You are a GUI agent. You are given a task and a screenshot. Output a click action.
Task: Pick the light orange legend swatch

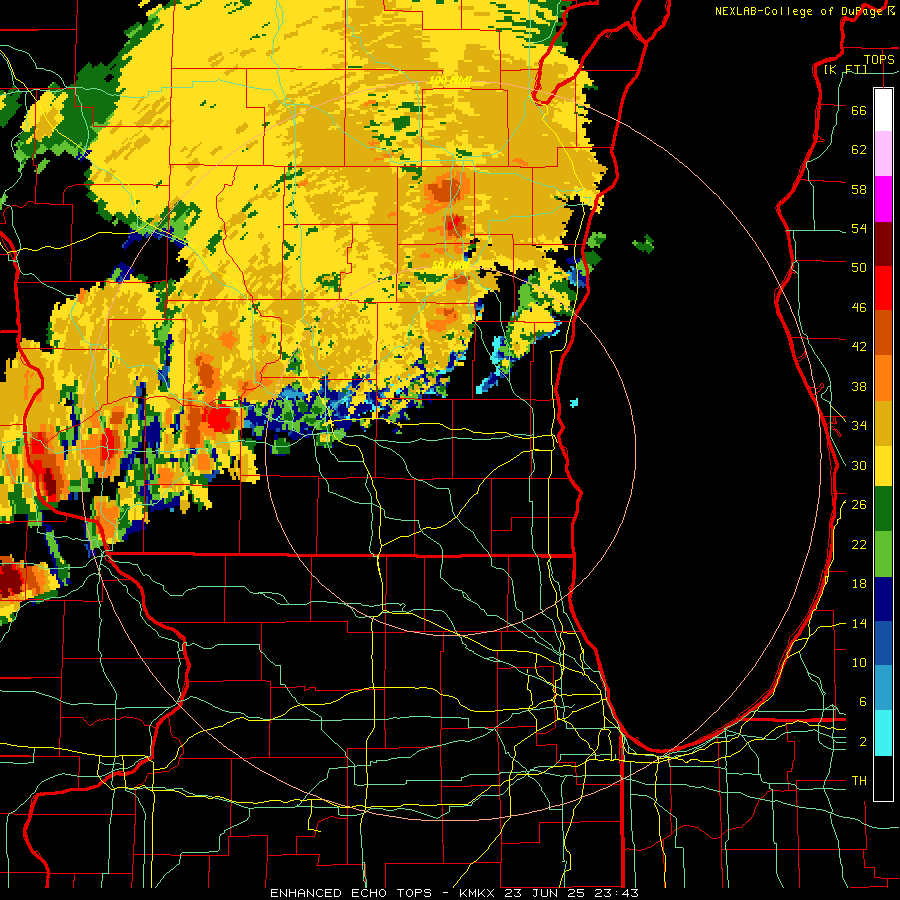pos(883,377)
